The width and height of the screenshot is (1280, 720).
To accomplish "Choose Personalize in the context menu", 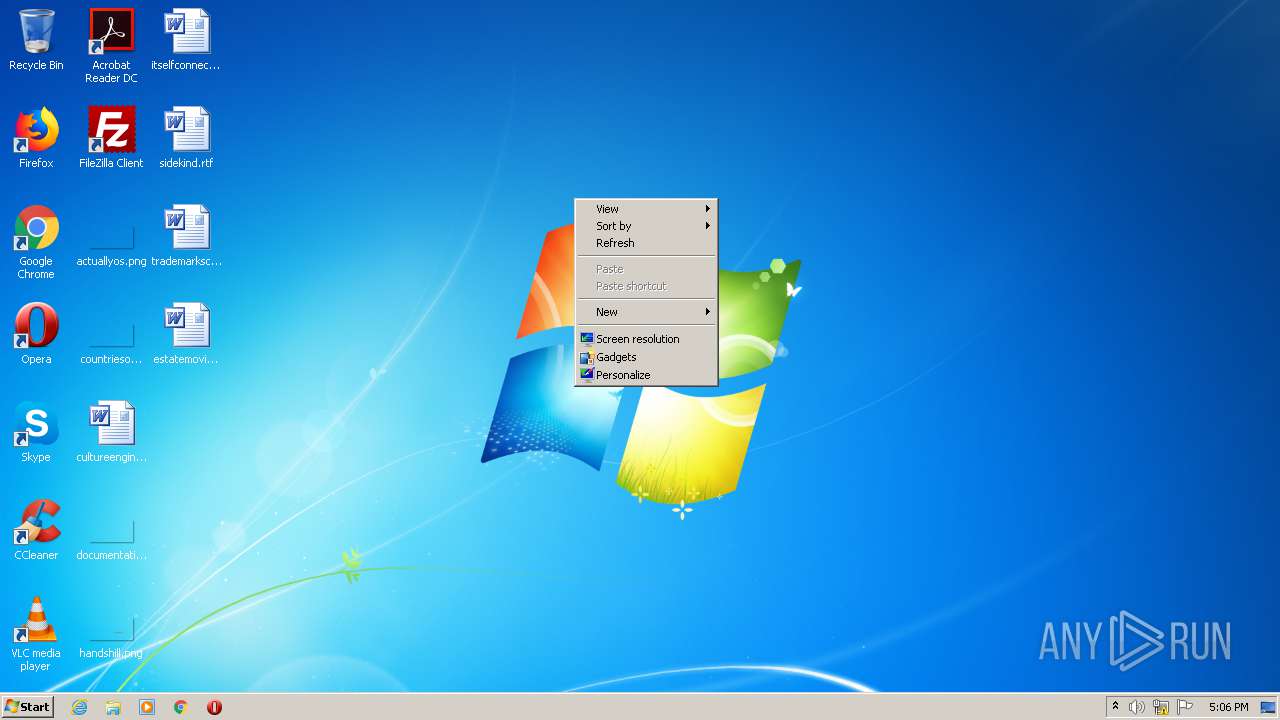I will click(646, 375).
